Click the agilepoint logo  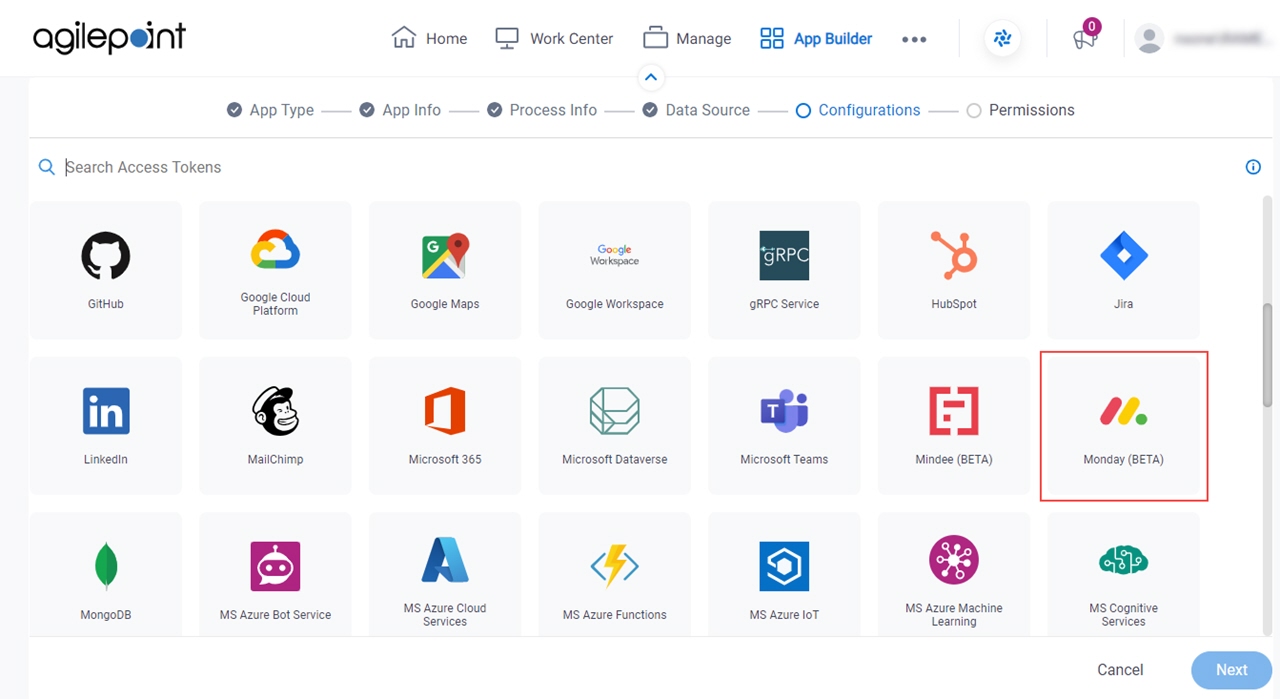pyautogui.click(x=109, y=38)
